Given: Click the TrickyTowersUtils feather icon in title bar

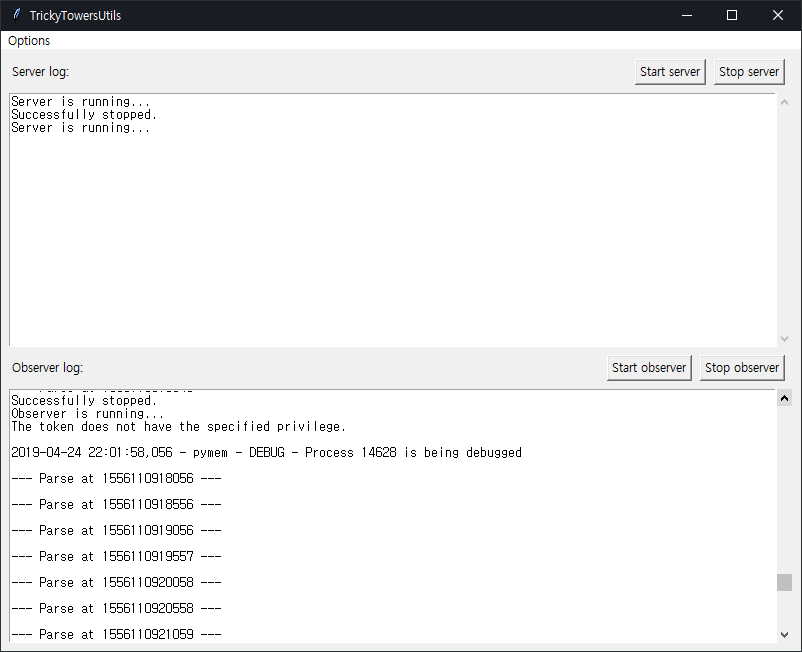Looking at the screenshot, I should click(x=17, y=15).
